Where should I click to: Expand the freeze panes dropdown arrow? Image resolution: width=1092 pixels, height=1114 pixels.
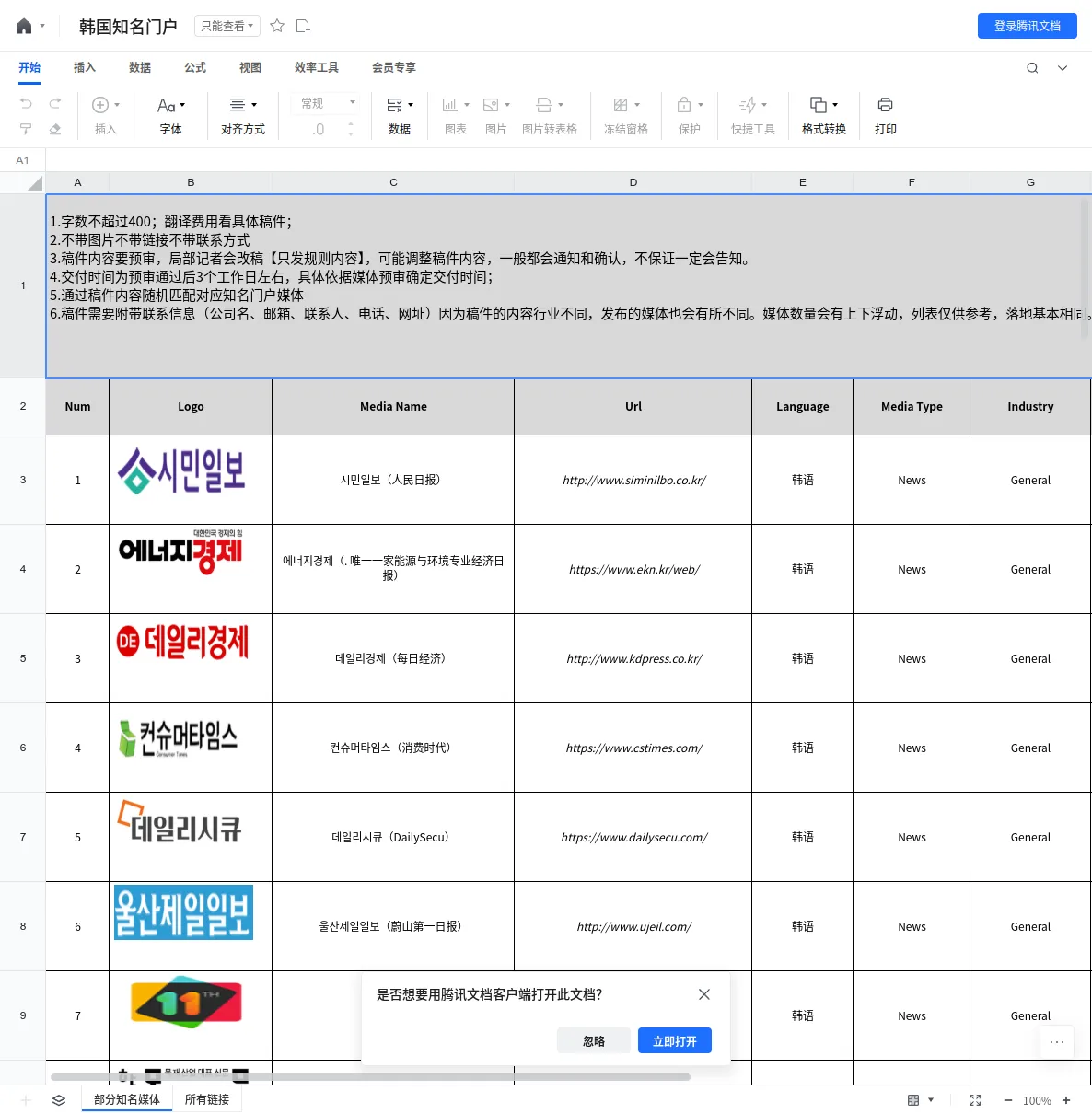coord(637,105)
